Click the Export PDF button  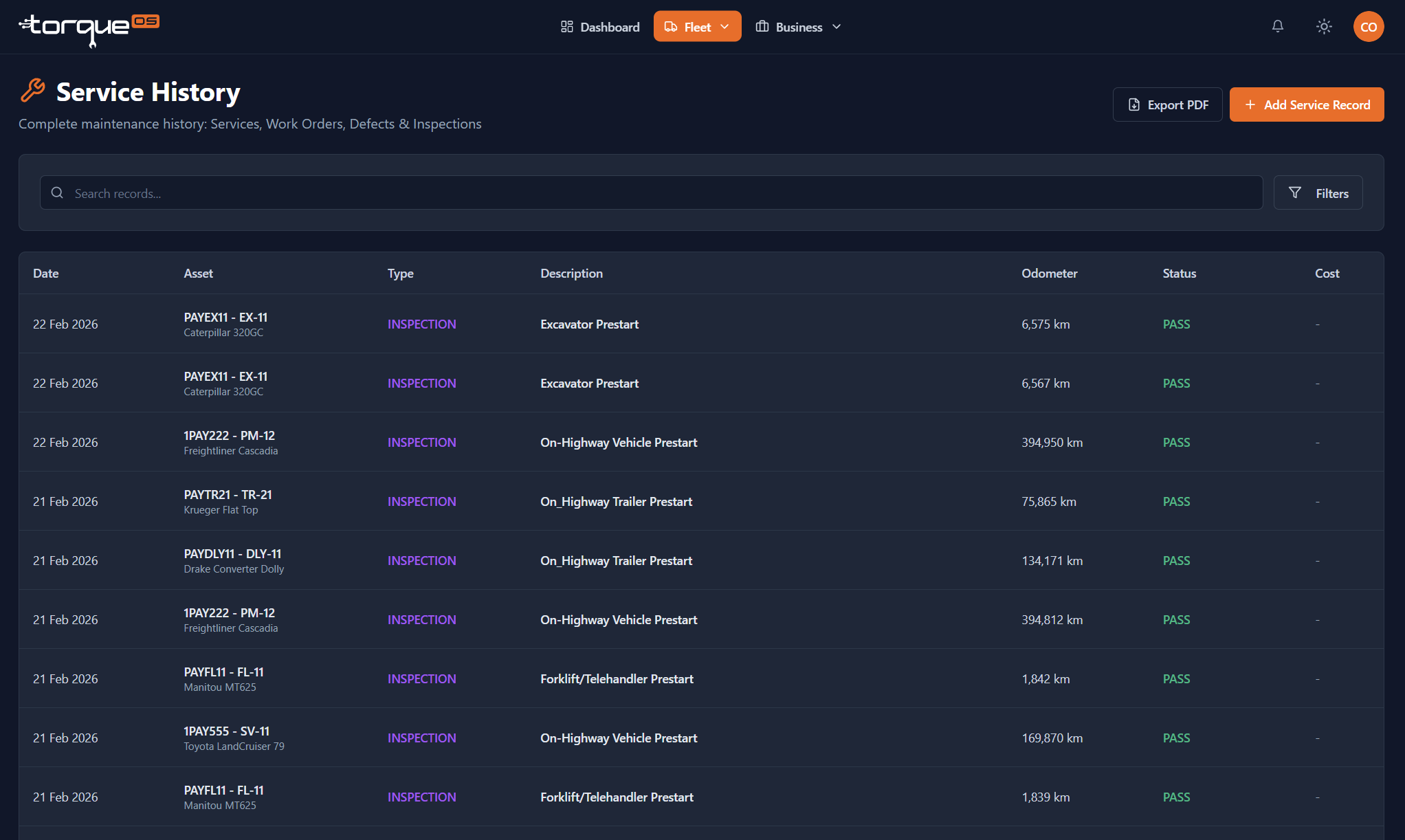pos(1167,104)
